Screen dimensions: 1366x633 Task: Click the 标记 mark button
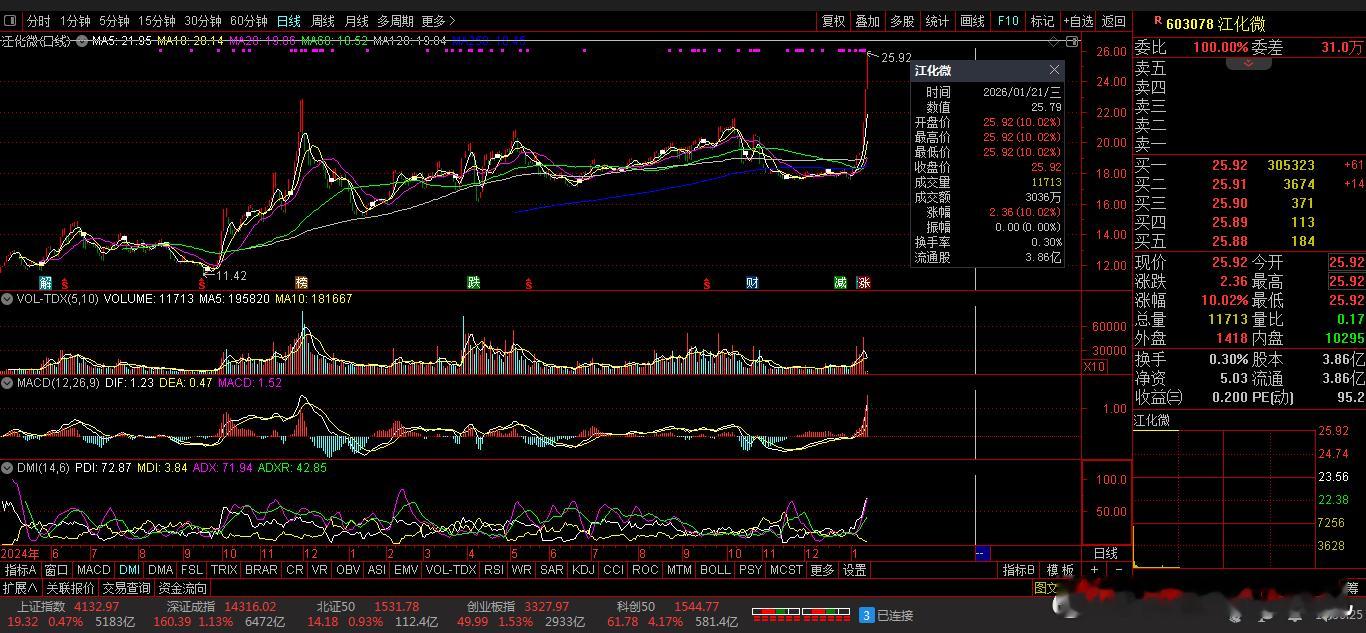click(x=1042, y=21)
